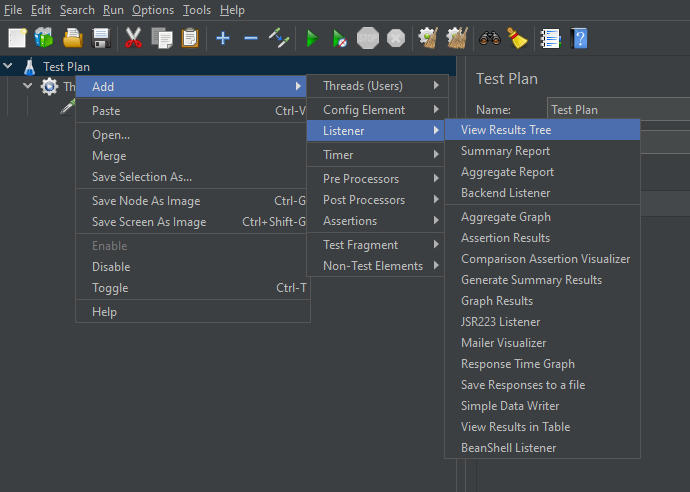Click the New test plan icon
Viewport: 690px width, 492px height.
tap(17, 38)
